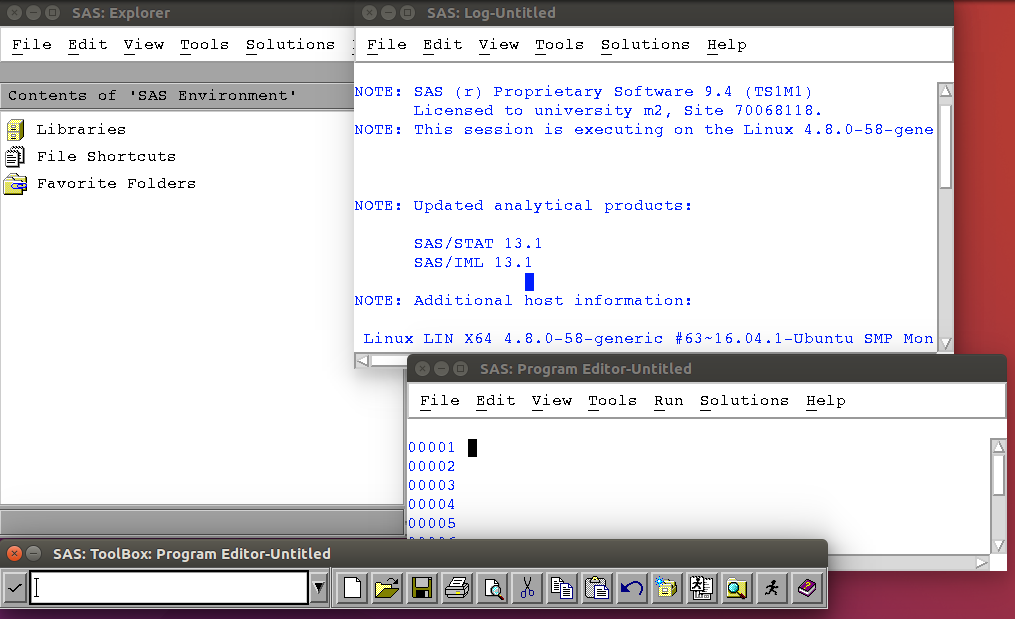Click the File Shortcuts label in Explorer

[106, 157]
